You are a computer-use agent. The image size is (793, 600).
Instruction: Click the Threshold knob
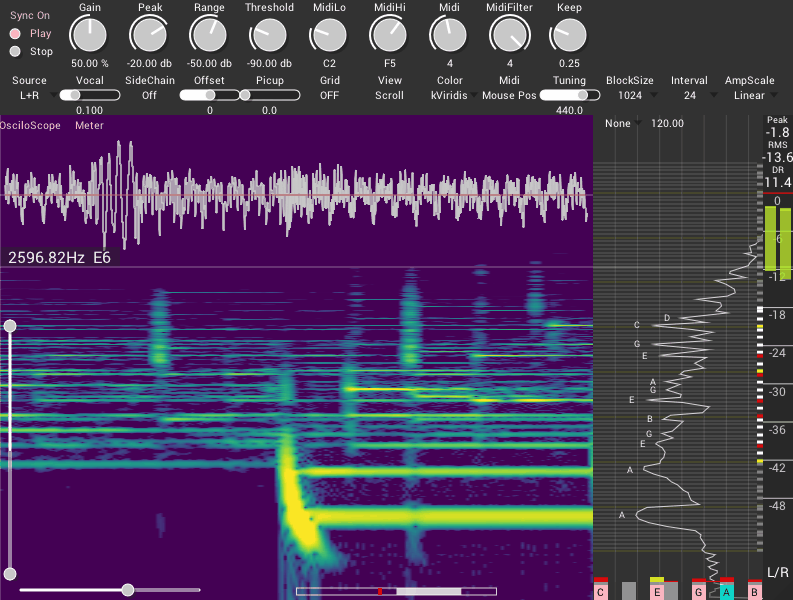(269, 35)
